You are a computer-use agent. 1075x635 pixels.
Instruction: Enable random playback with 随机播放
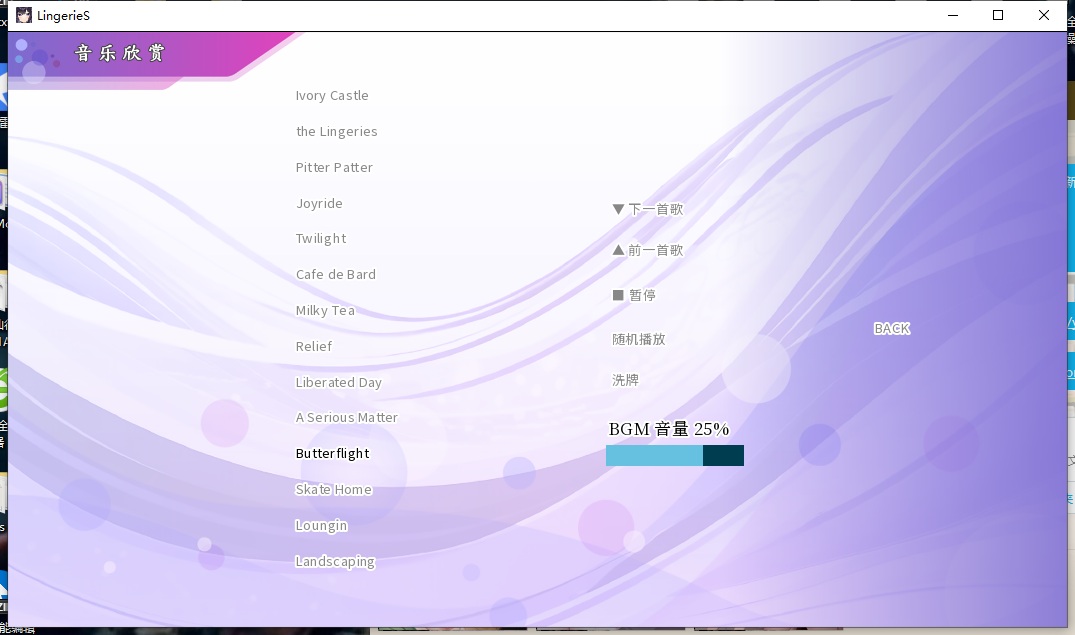(x=637, y=338)
